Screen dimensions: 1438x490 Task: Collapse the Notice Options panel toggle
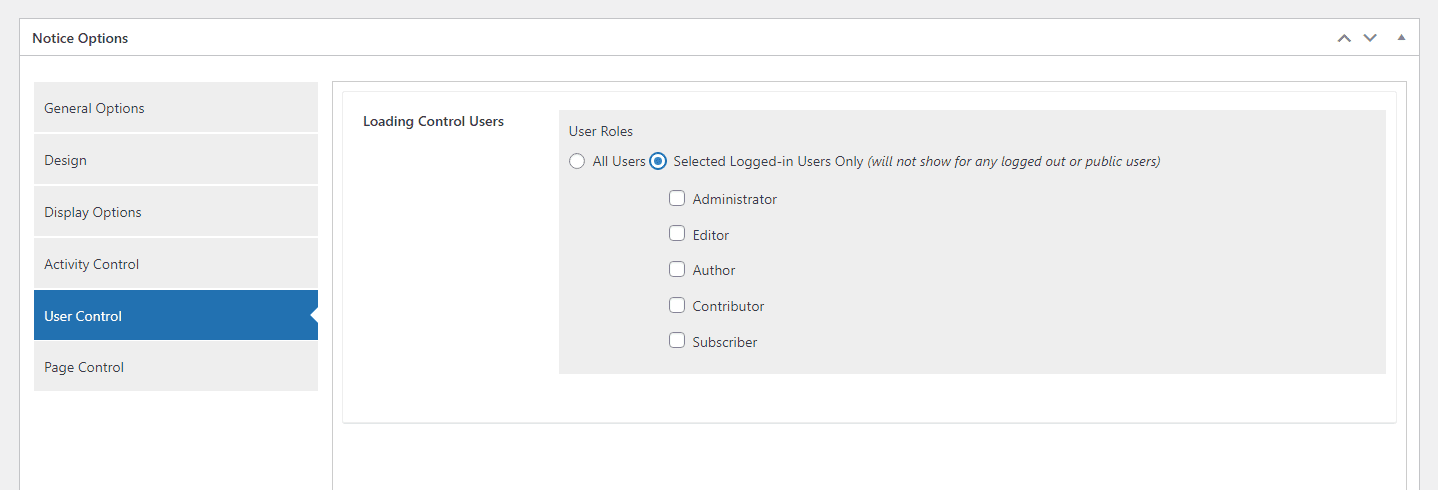tap(1401, 38)
